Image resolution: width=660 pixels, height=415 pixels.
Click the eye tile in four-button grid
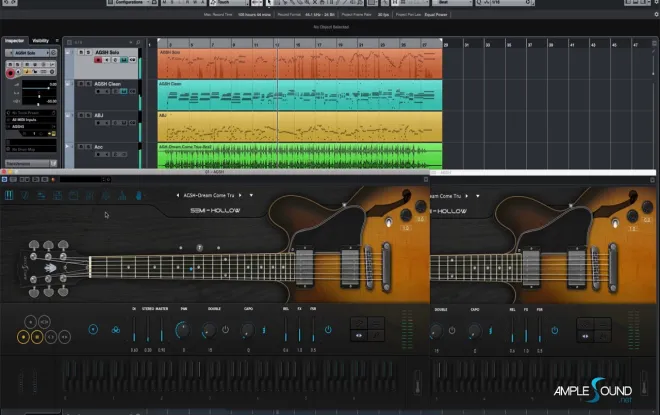[359, 335]
